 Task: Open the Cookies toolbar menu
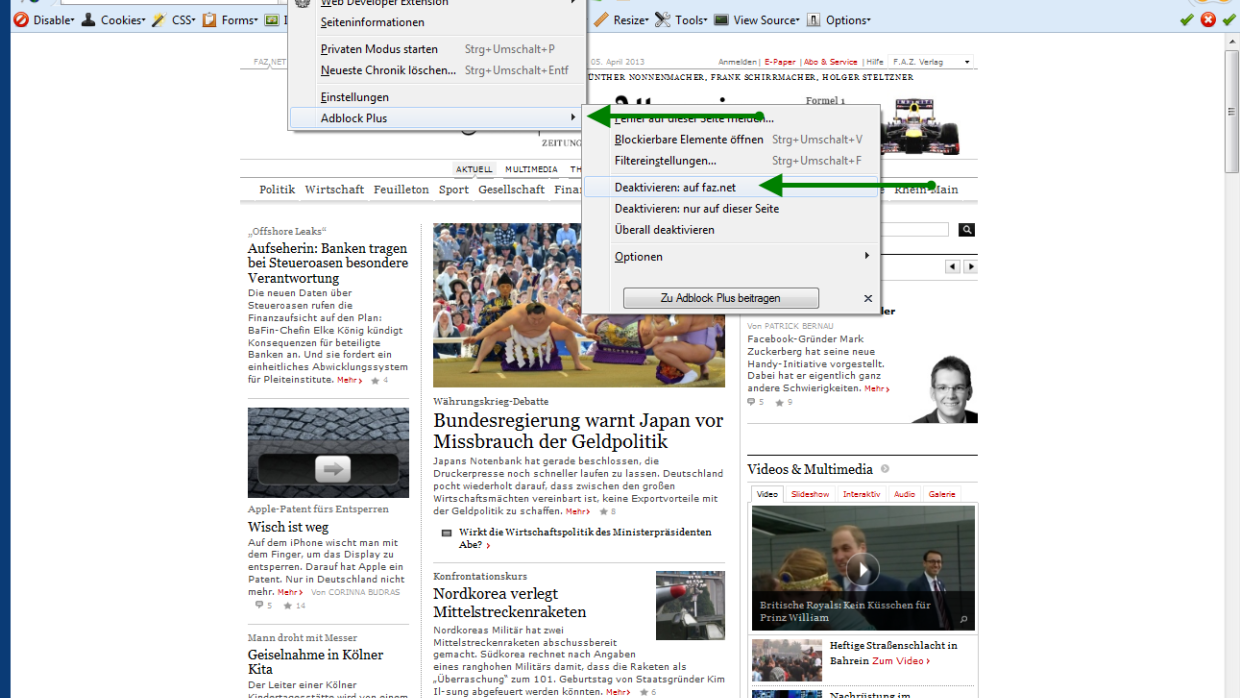(x=113, y=20)
